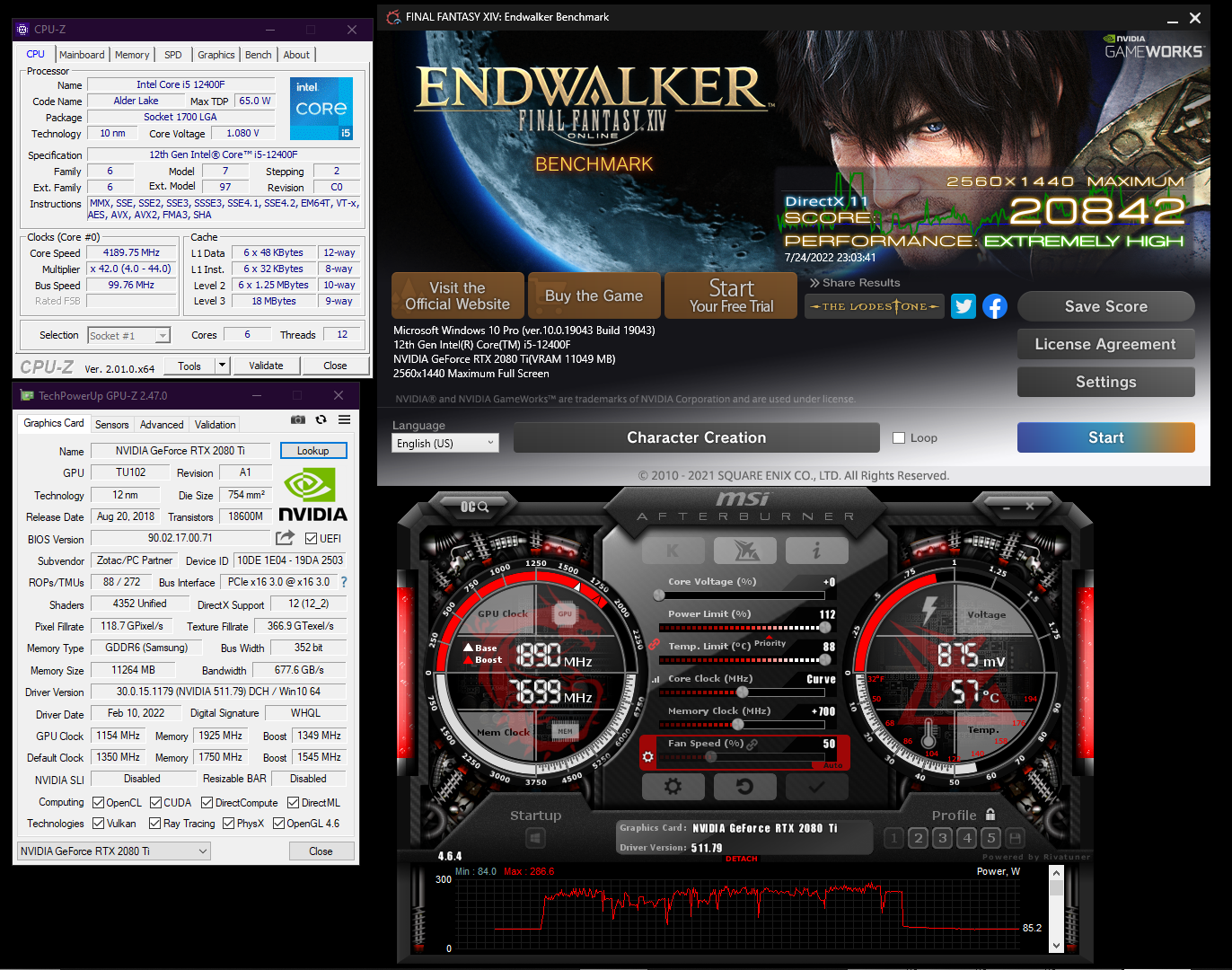Screen dimensions: 1232x970
Task: Toggle the power and temp limit link icon
Action: 655,645
